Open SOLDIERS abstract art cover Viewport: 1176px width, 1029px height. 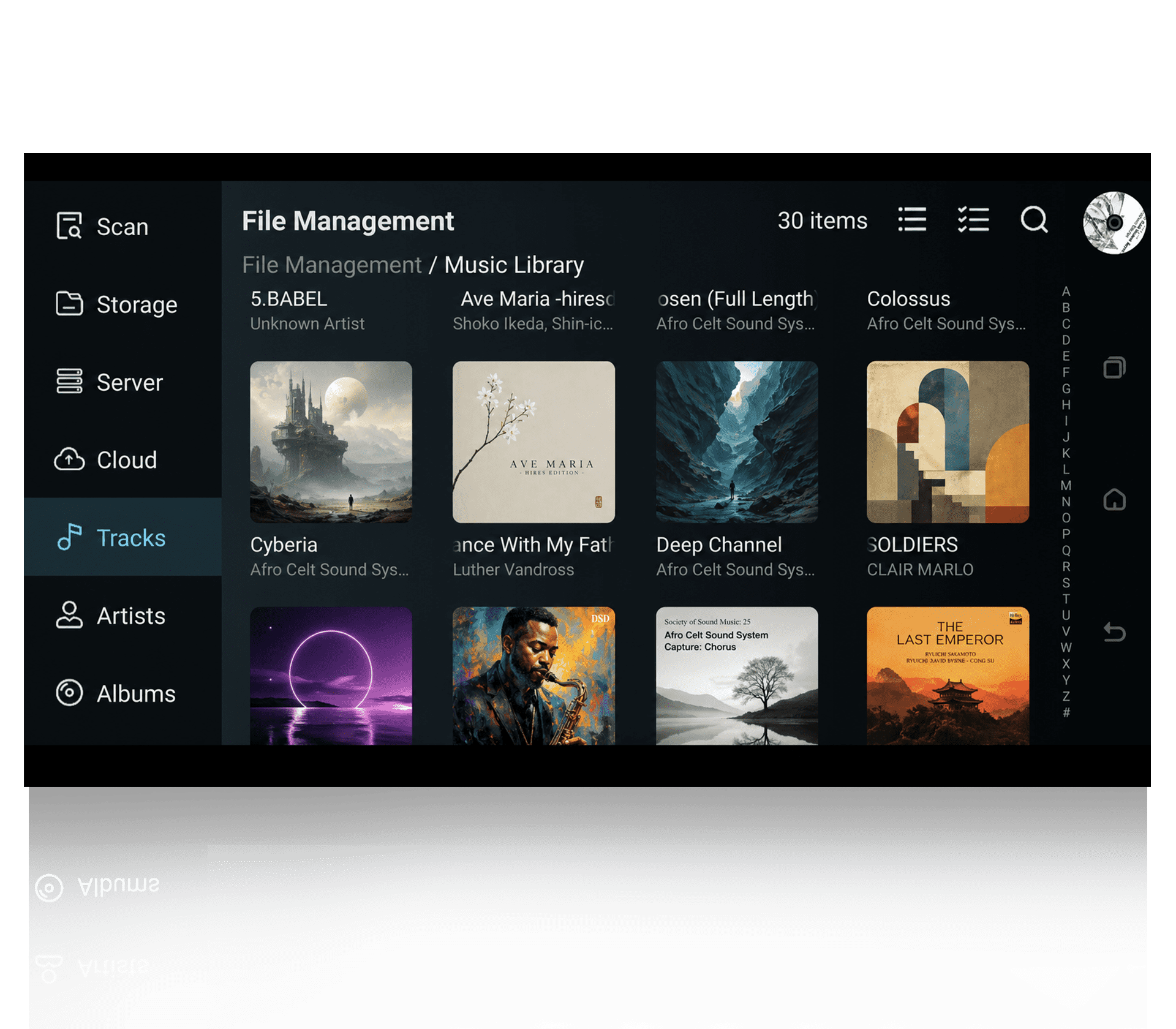click(948, 442)
